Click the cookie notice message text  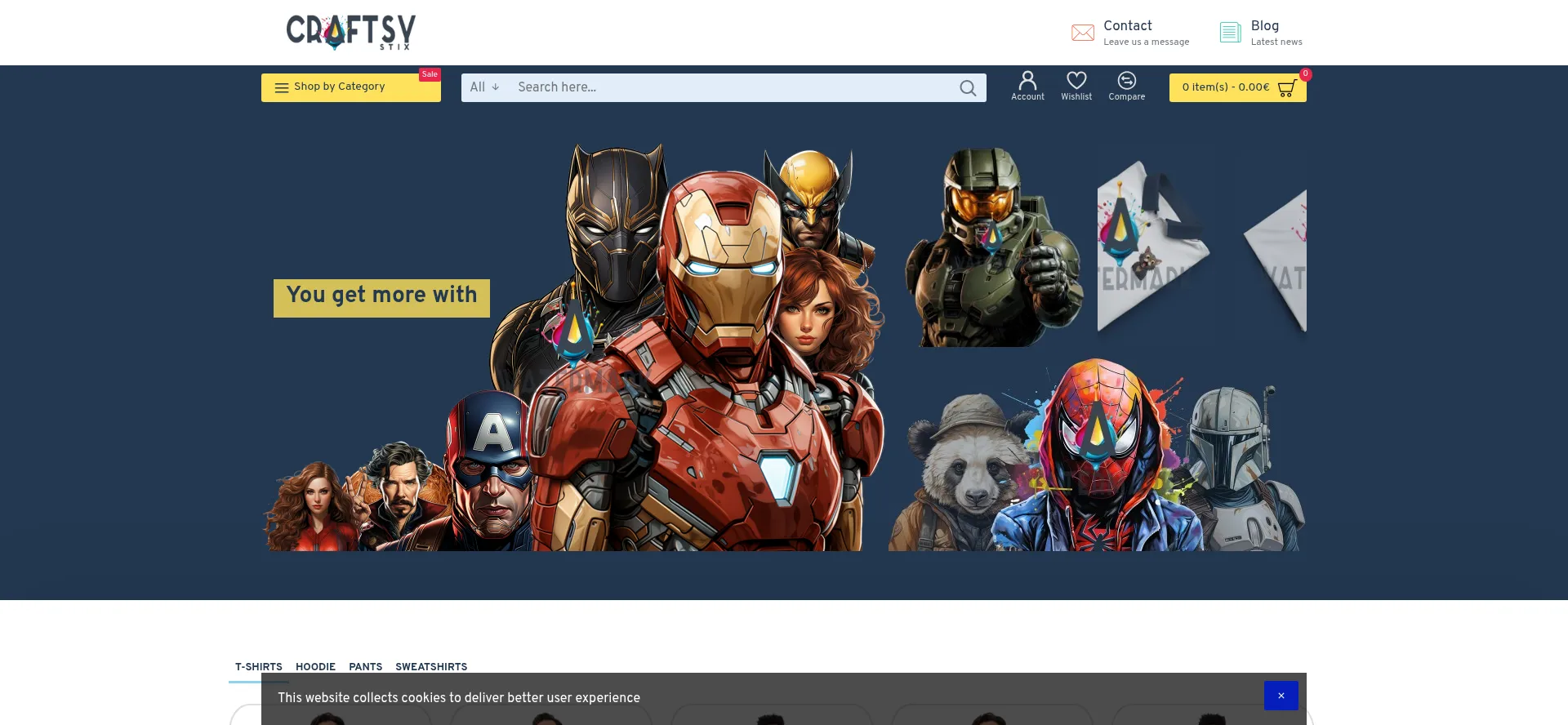click(x=459, y=698)
